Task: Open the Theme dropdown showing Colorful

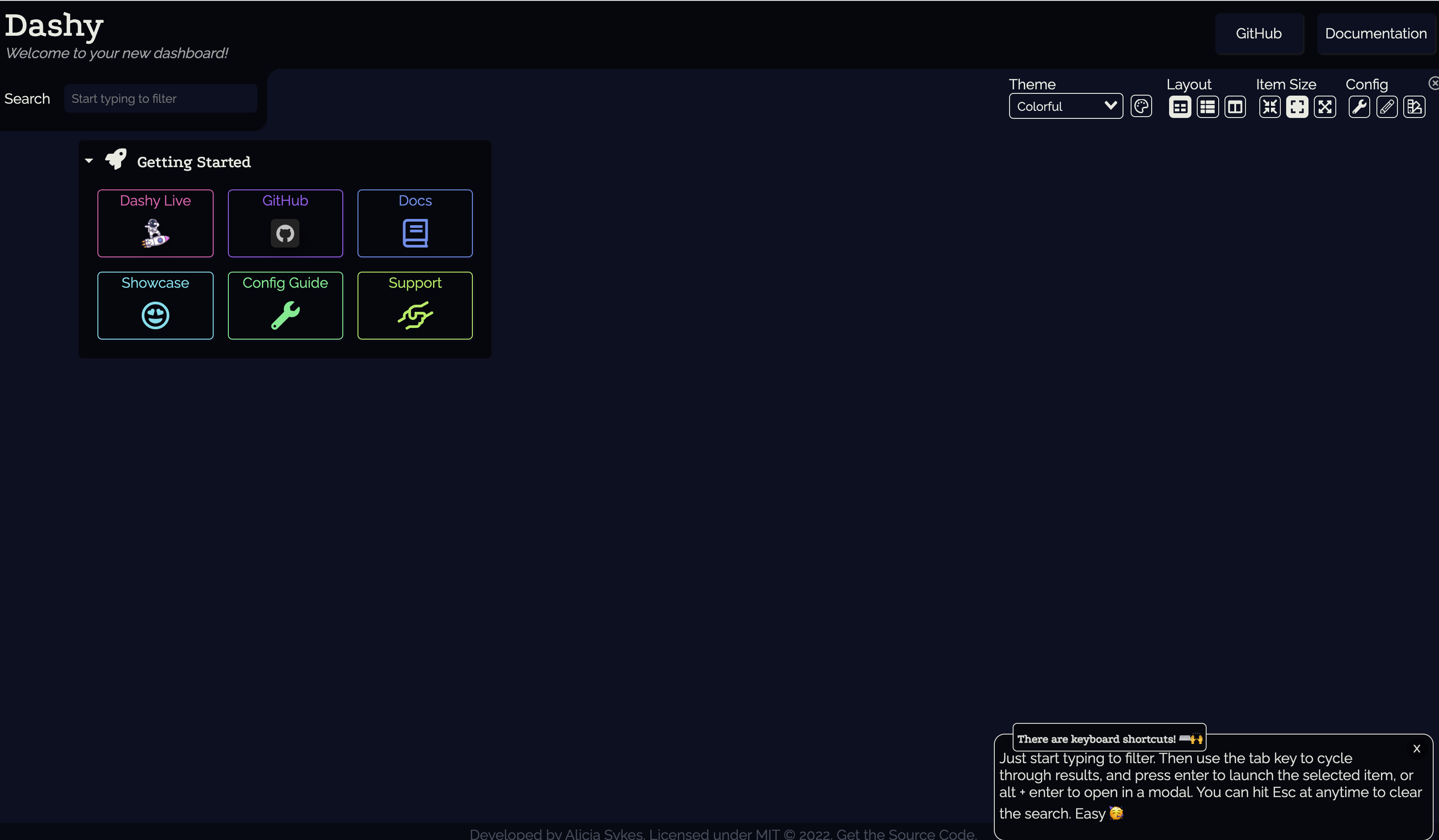Action: pos(1065,106)
